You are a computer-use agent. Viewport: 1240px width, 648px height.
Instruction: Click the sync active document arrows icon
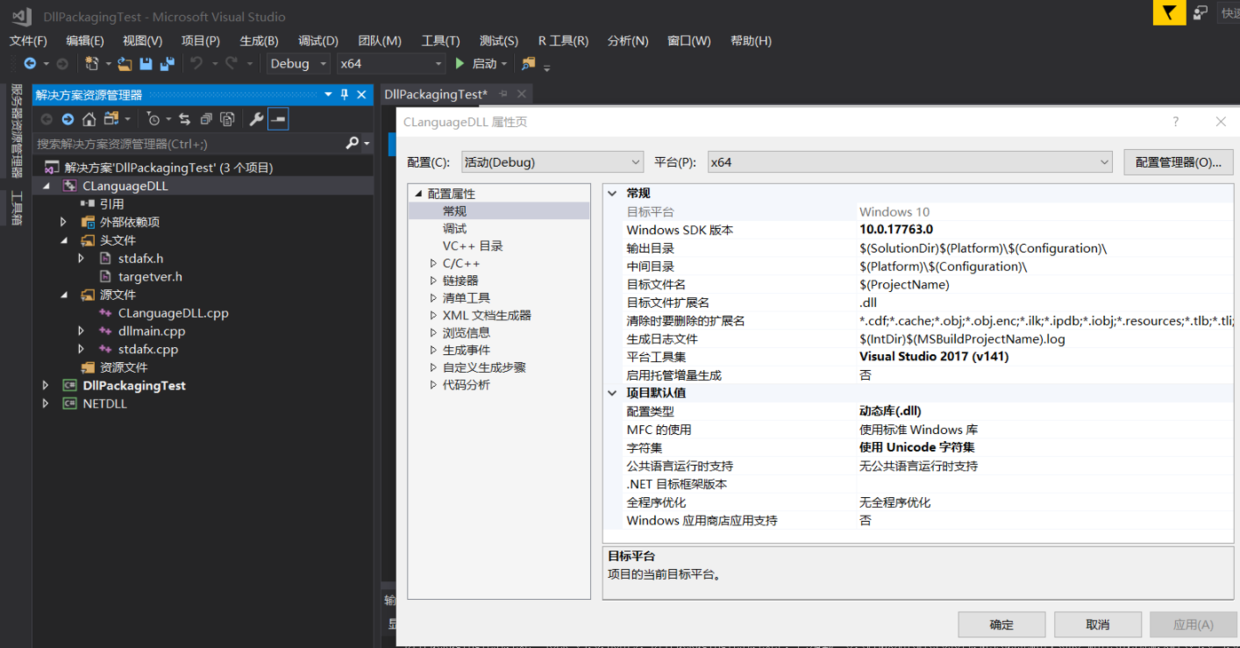(184, 119)
